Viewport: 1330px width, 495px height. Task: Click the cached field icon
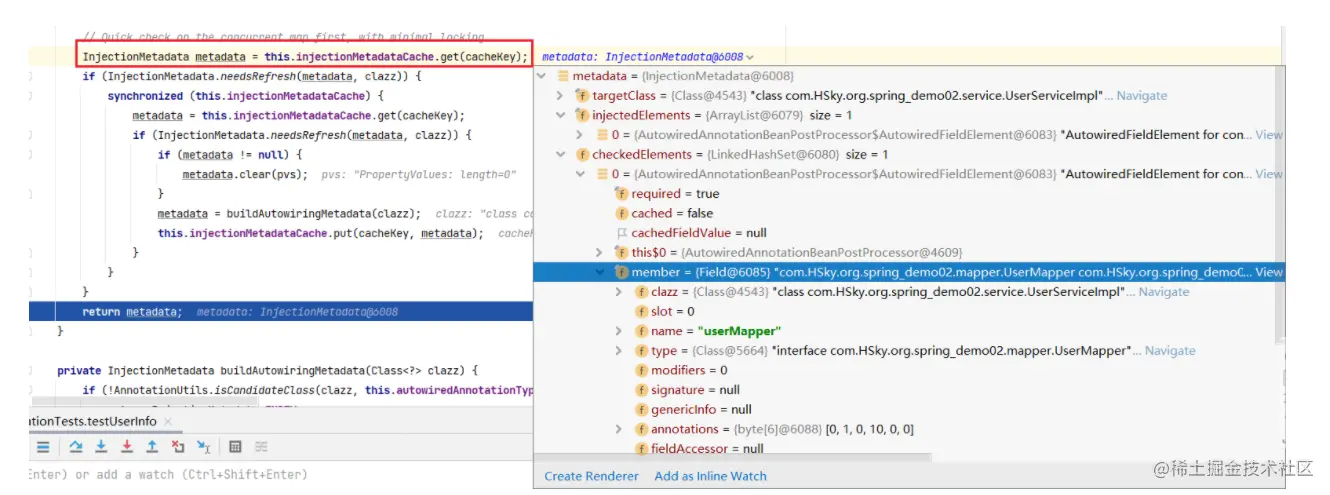(x=621, y=213)
